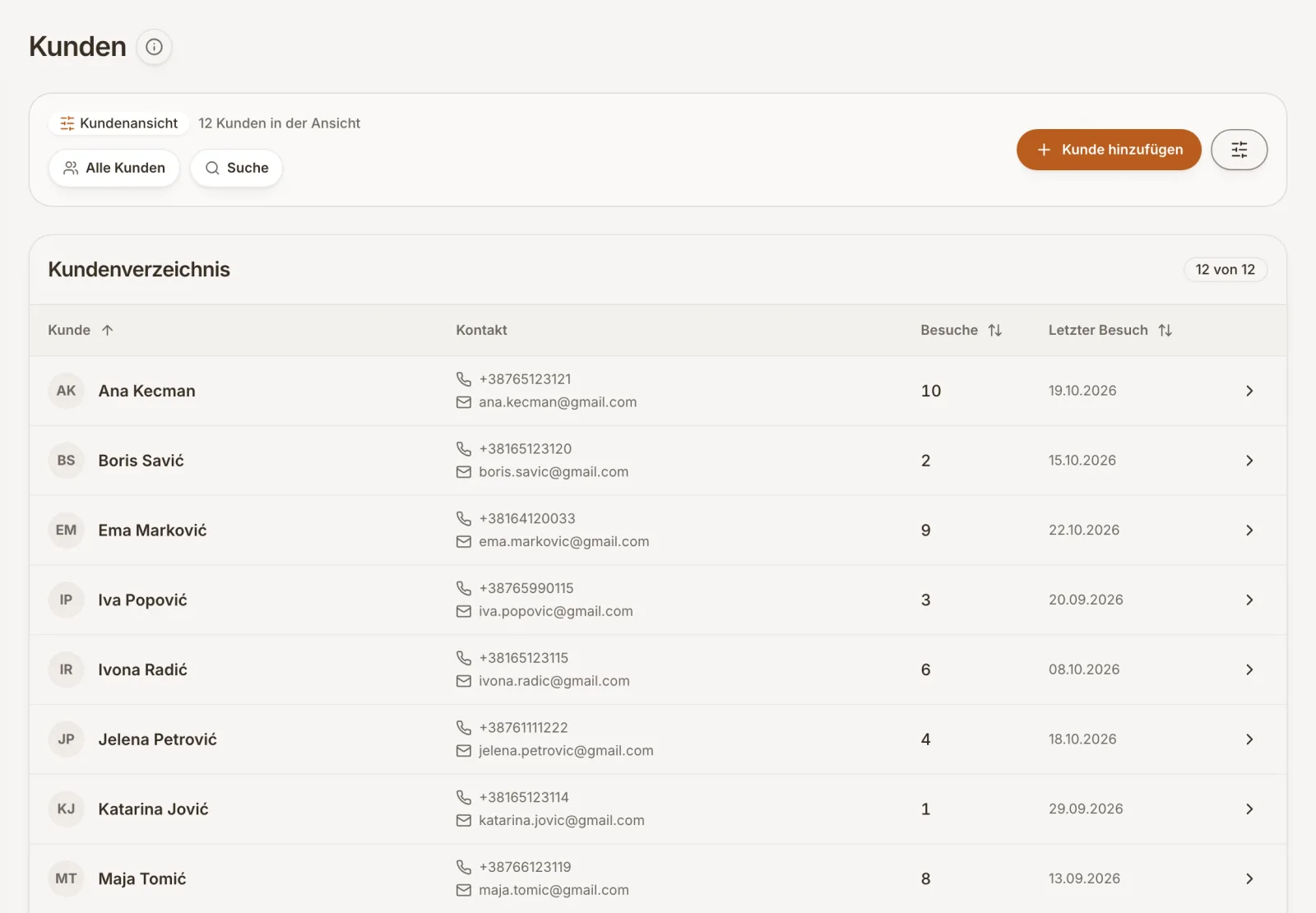Screen dimensions: 1316x913
Task: Click the mail icon for boris.savic@gmail.com
Action: 464,472
